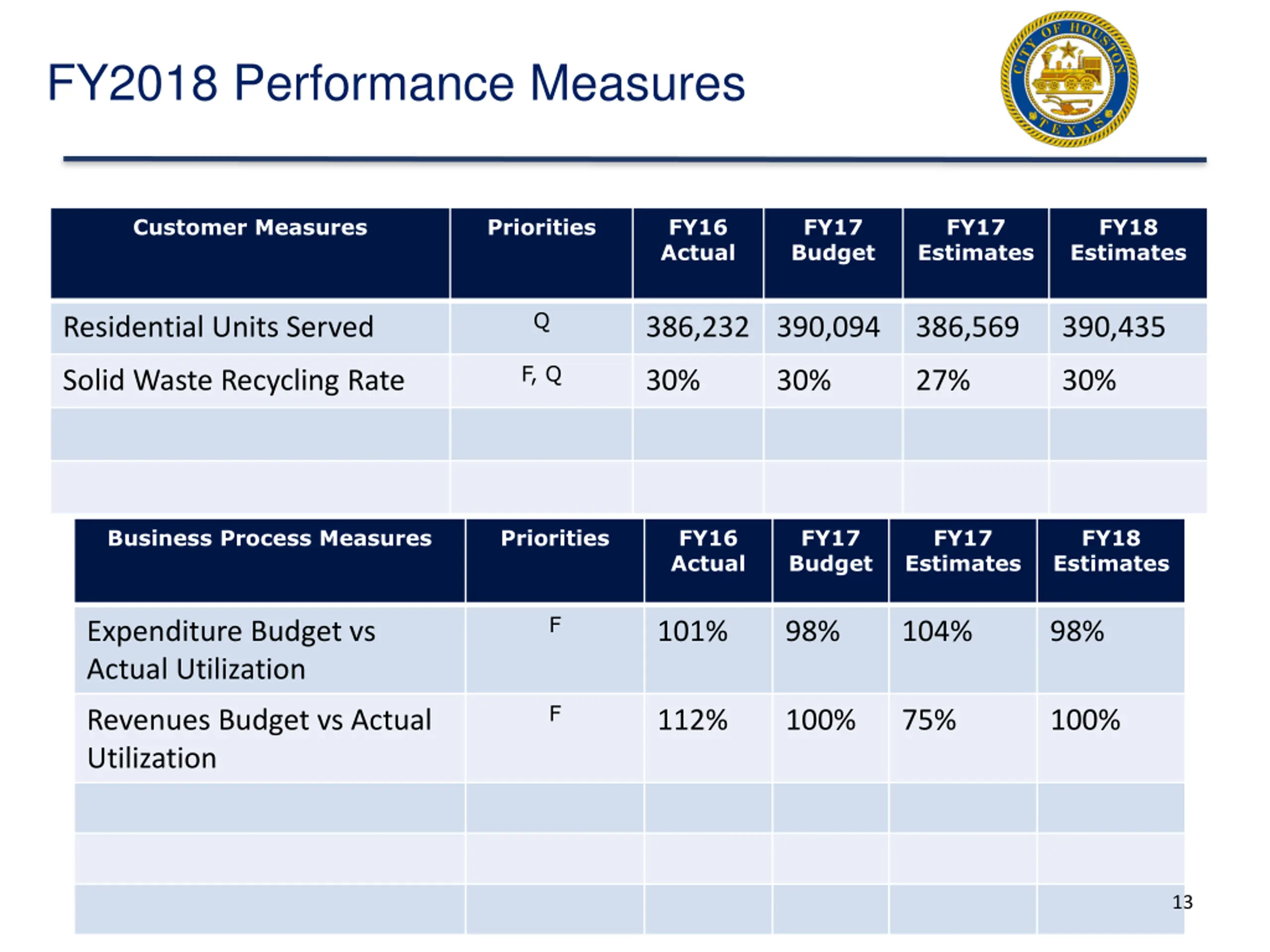Select the F, Q priorities cell
The width and height of the screenshot is (1270, 952).
pyautogui.click(x=541, y=381)
